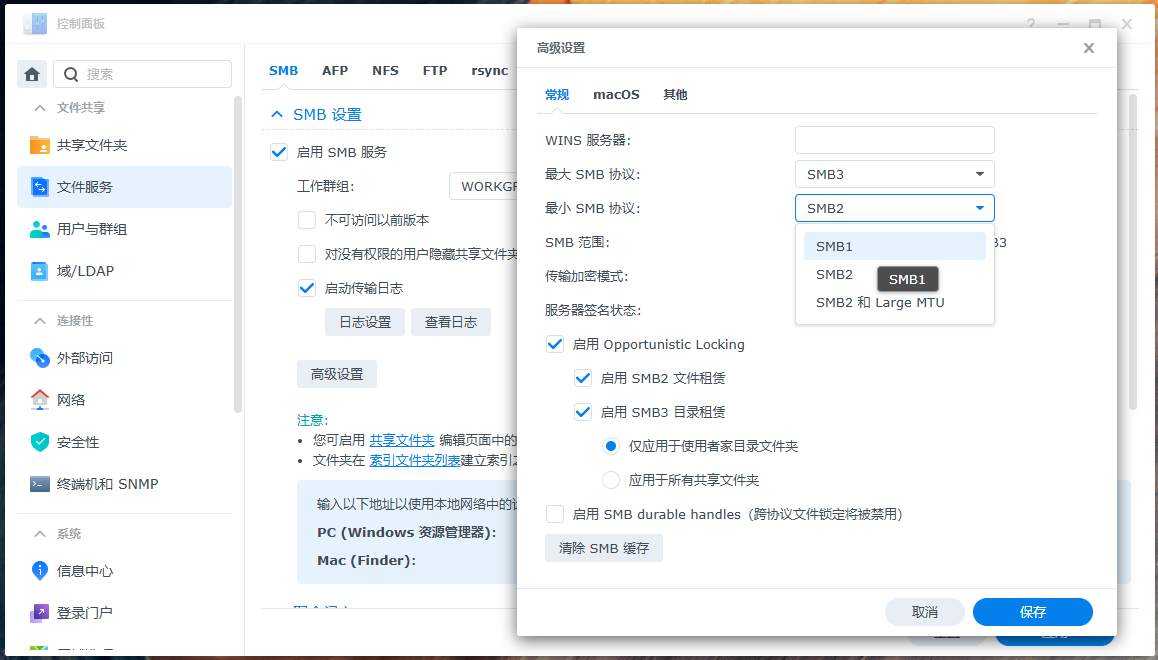Click the home icon in sidebar
The width and height of the screenshot is (1158, 660).
[32, 74]
